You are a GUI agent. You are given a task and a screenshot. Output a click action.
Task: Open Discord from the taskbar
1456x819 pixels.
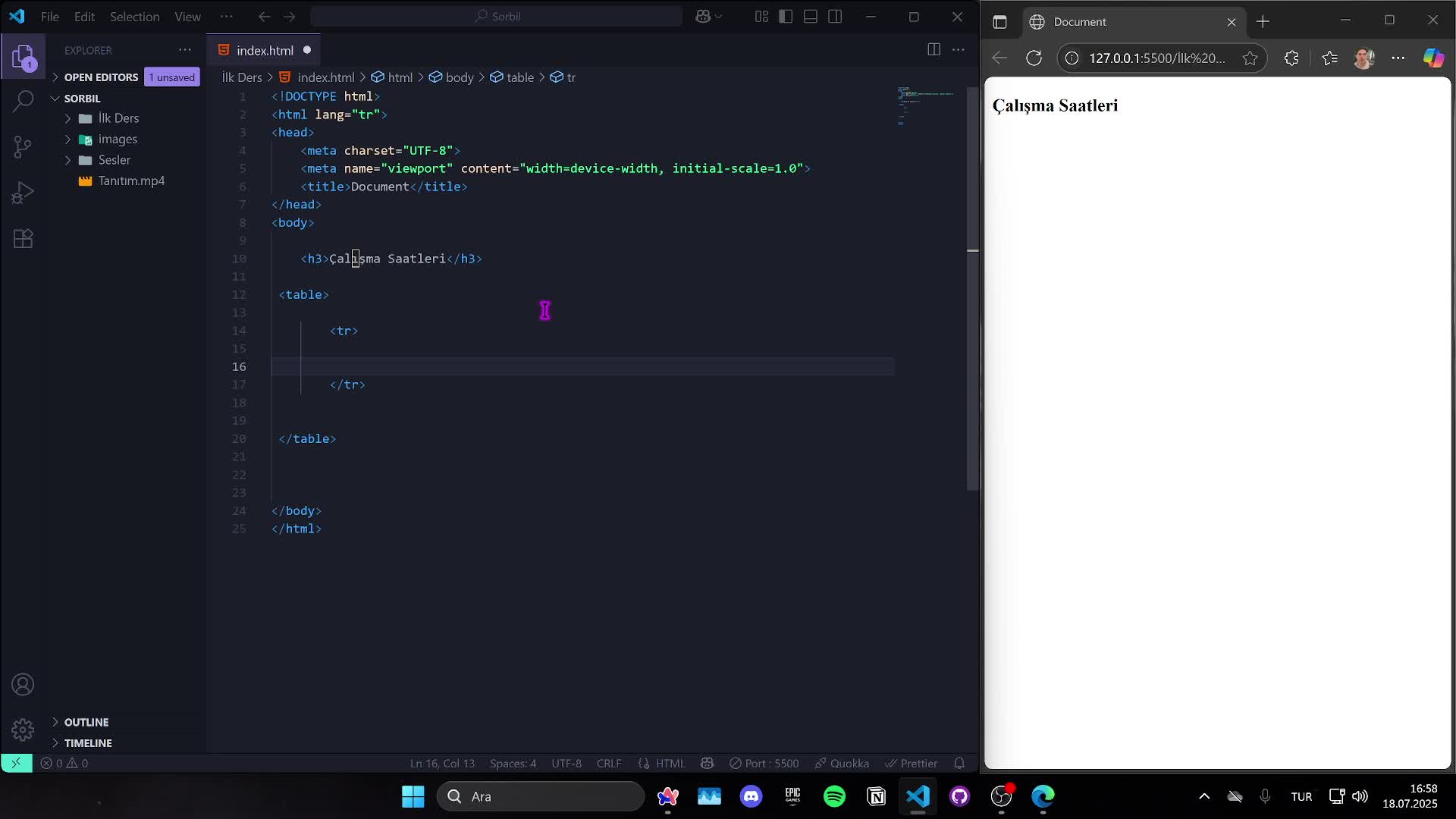pos(751,796)
